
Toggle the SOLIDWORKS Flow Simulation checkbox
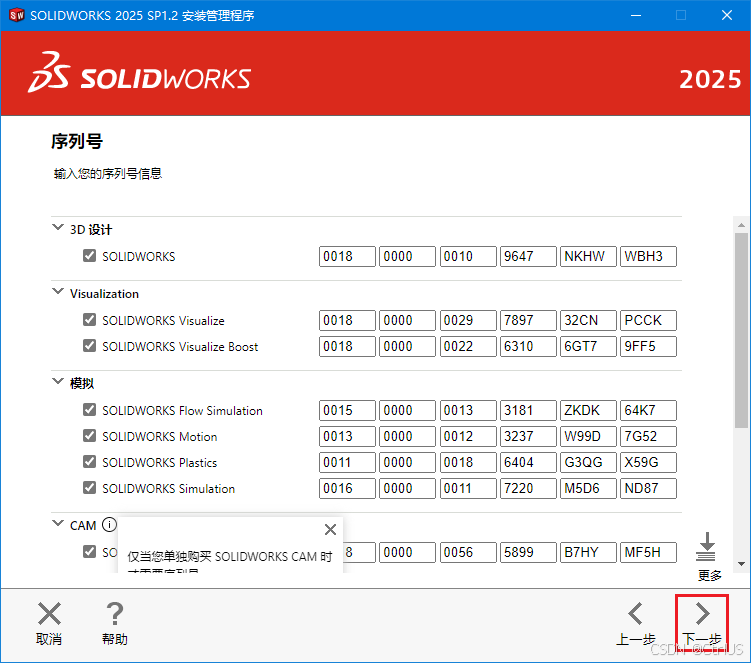(90, 410)
